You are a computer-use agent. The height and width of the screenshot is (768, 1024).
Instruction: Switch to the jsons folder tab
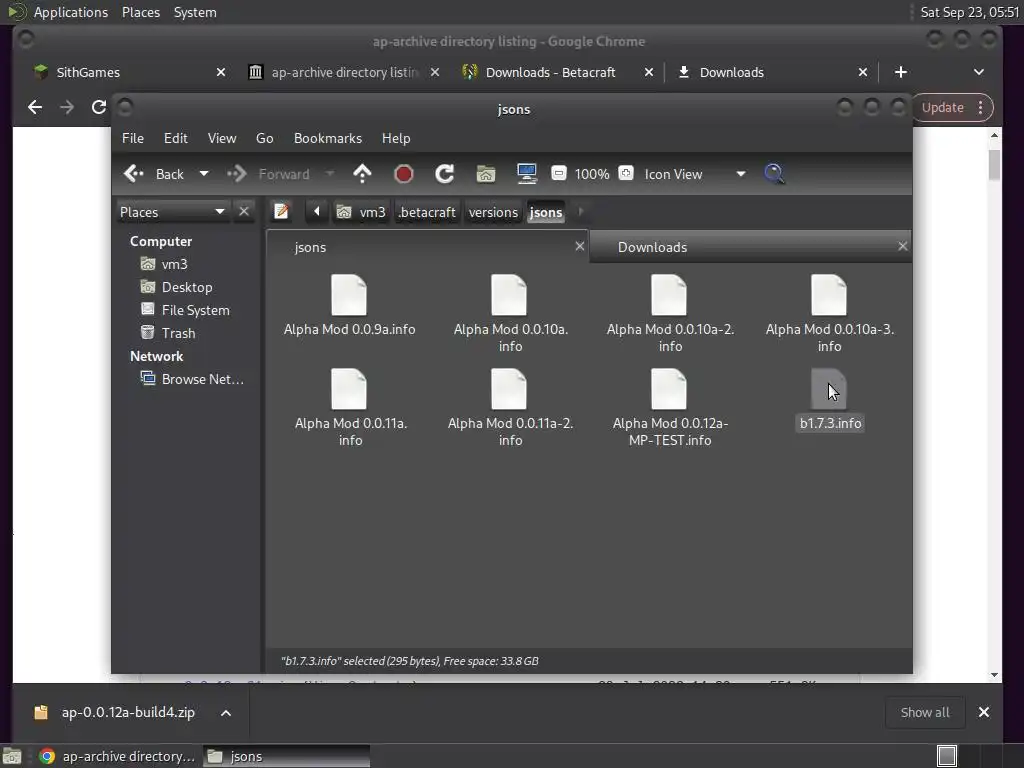point(426,247)
